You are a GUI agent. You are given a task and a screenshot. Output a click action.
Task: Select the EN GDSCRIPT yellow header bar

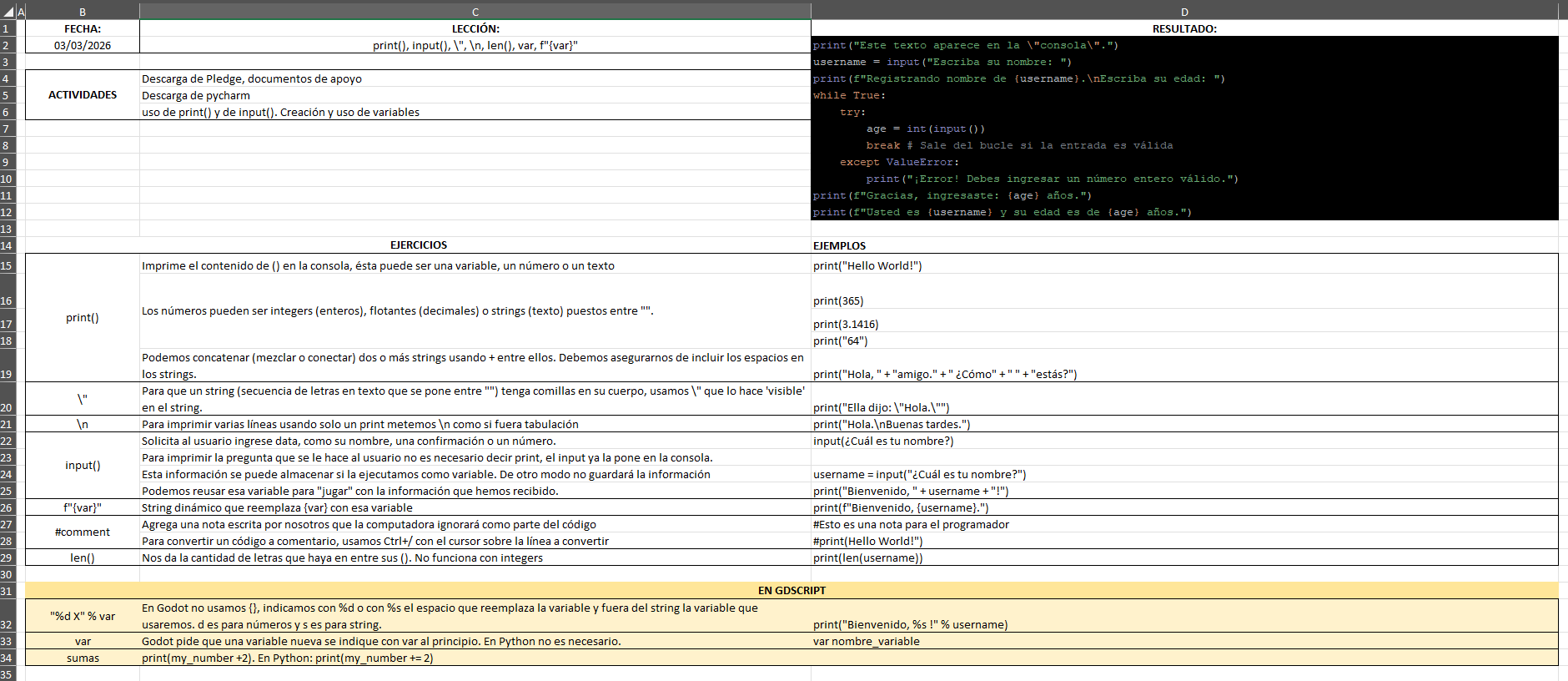(x=791, y=590)
